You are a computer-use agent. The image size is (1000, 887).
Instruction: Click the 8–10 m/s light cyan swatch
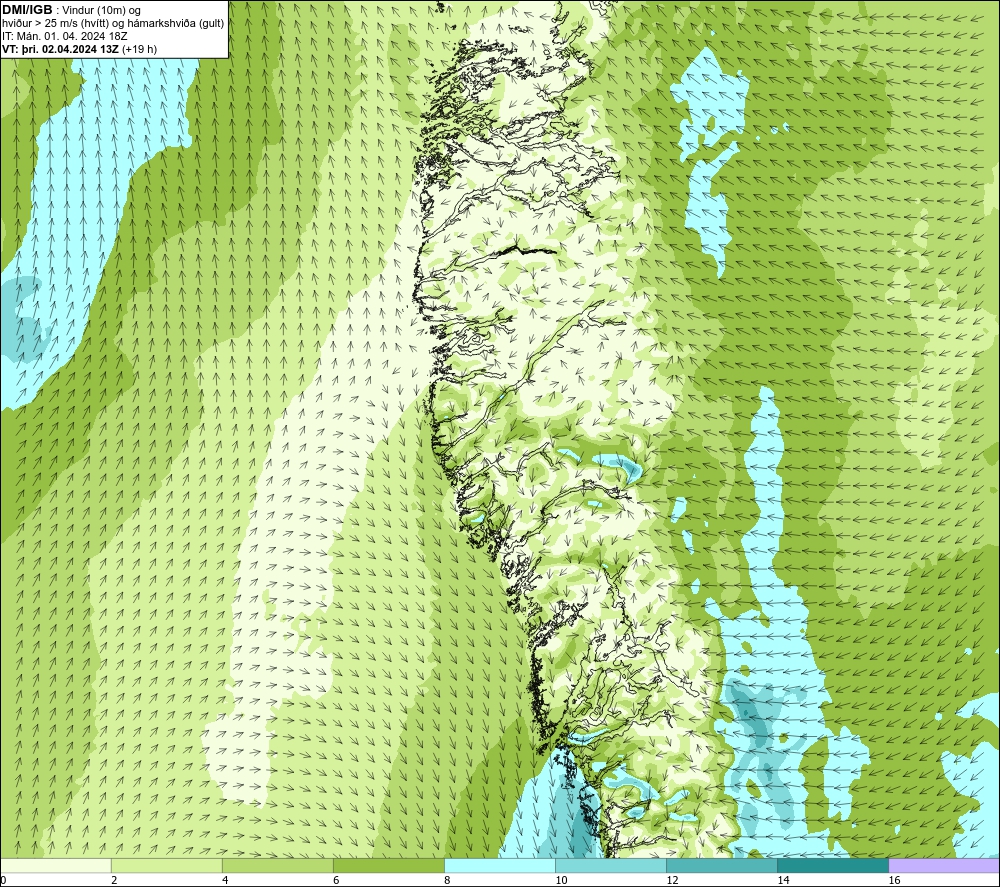500,865
